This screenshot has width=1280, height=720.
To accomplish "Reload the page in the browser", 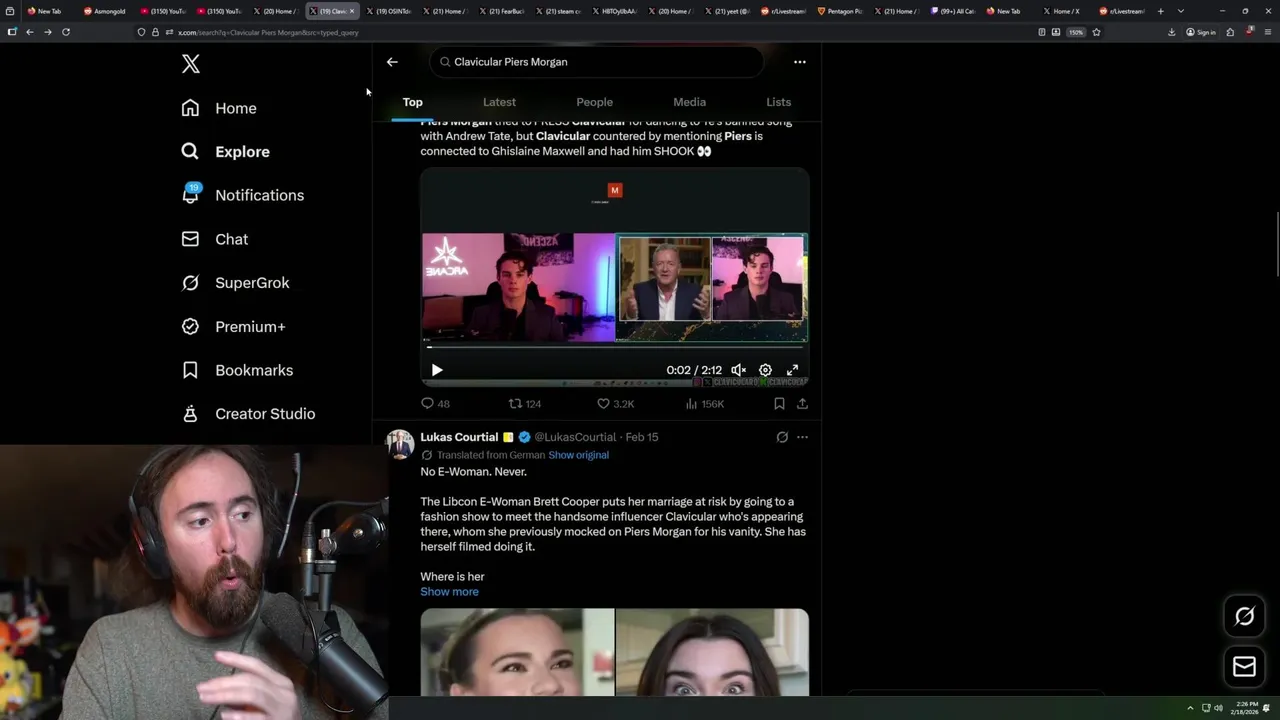I will point(66,32).
